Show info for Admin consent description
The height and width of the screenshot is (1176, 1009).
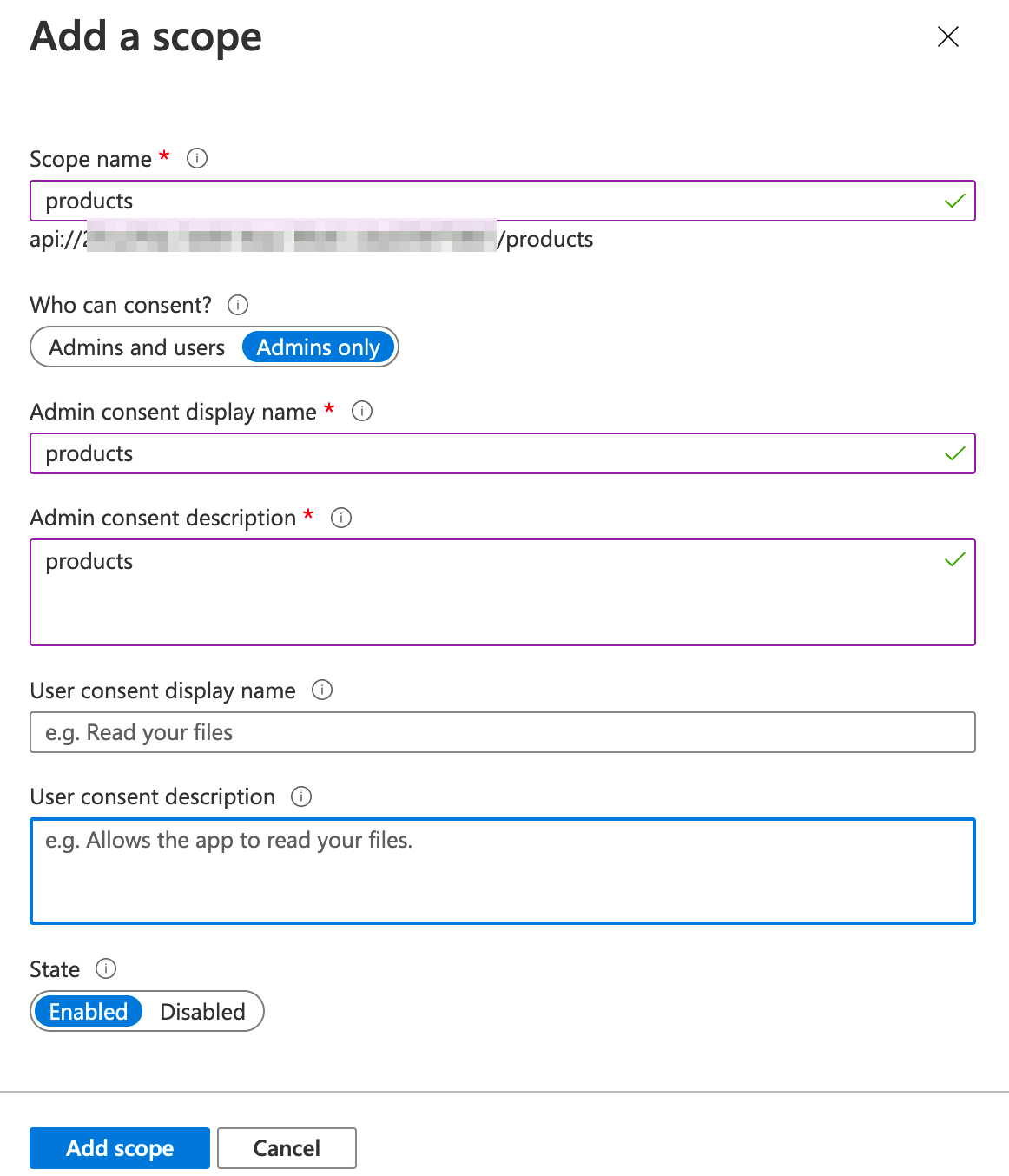click(341, 518)
